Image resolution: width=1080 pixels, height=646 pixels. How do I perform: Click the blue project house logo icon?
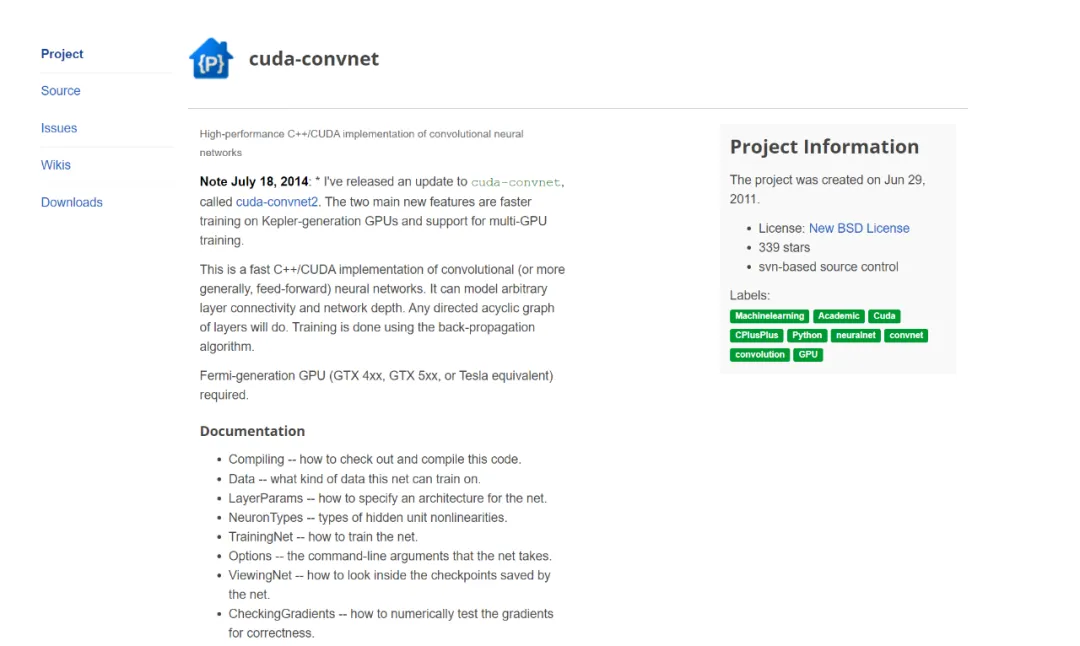(x=211, y=59)
